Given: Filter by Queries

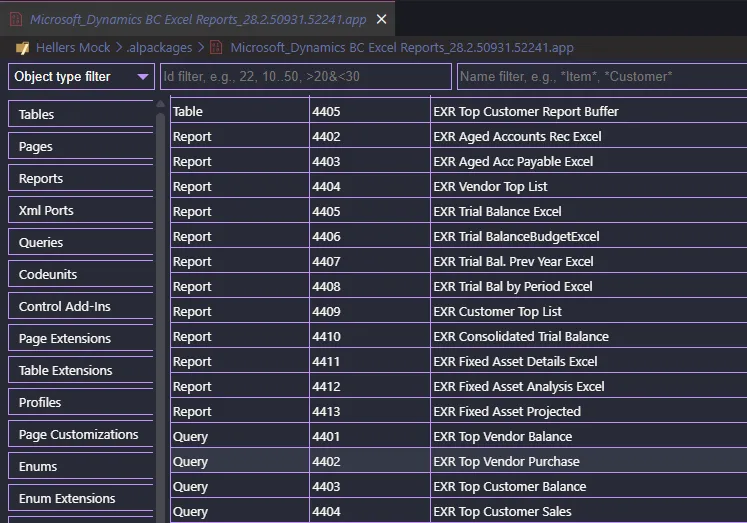Looking at the screenshot, I should pos(81,242).
